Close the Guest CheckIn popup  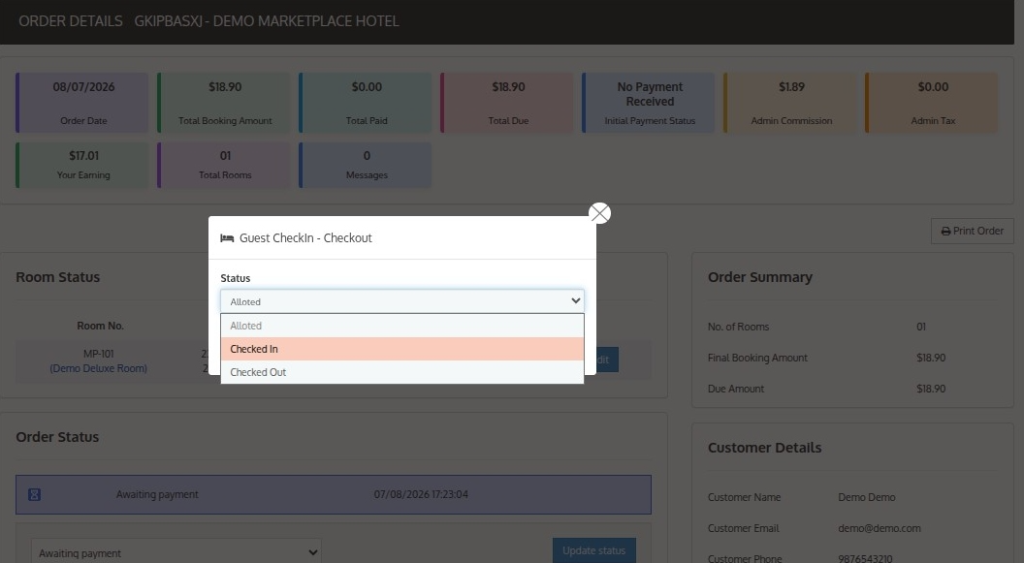pos(600,213)
